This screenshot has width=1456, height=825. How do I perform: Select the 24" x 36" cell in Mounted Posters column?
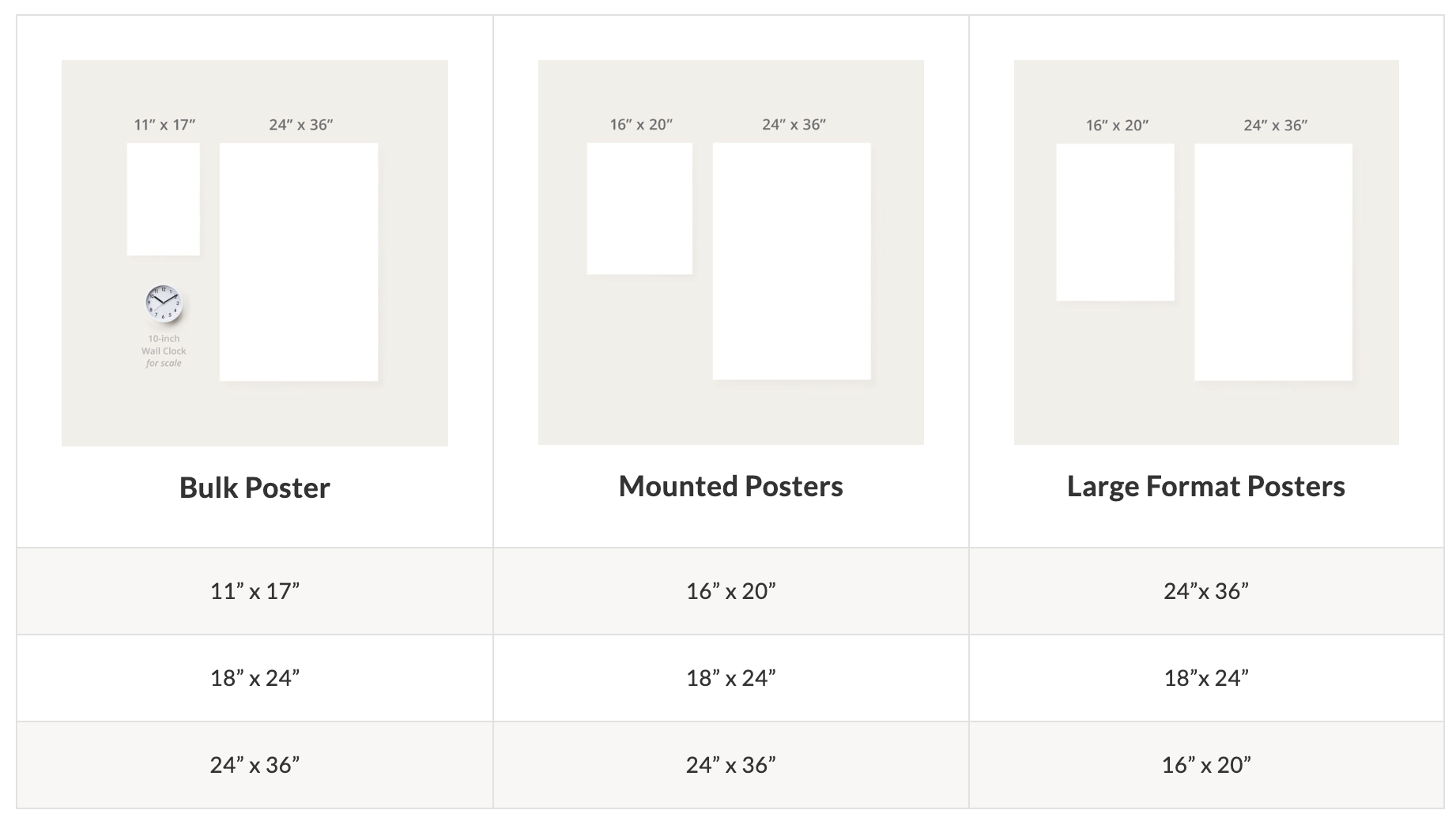tap(730, 765)
